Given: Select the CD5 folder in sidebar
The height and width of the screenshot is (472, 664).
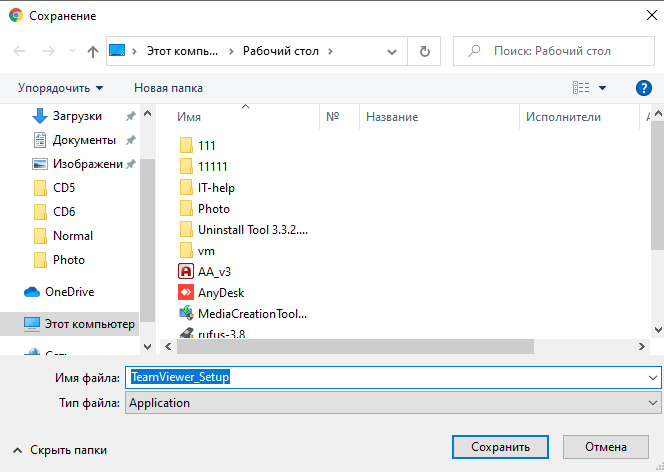Looking at the screenshot, I should coord(64,188).
